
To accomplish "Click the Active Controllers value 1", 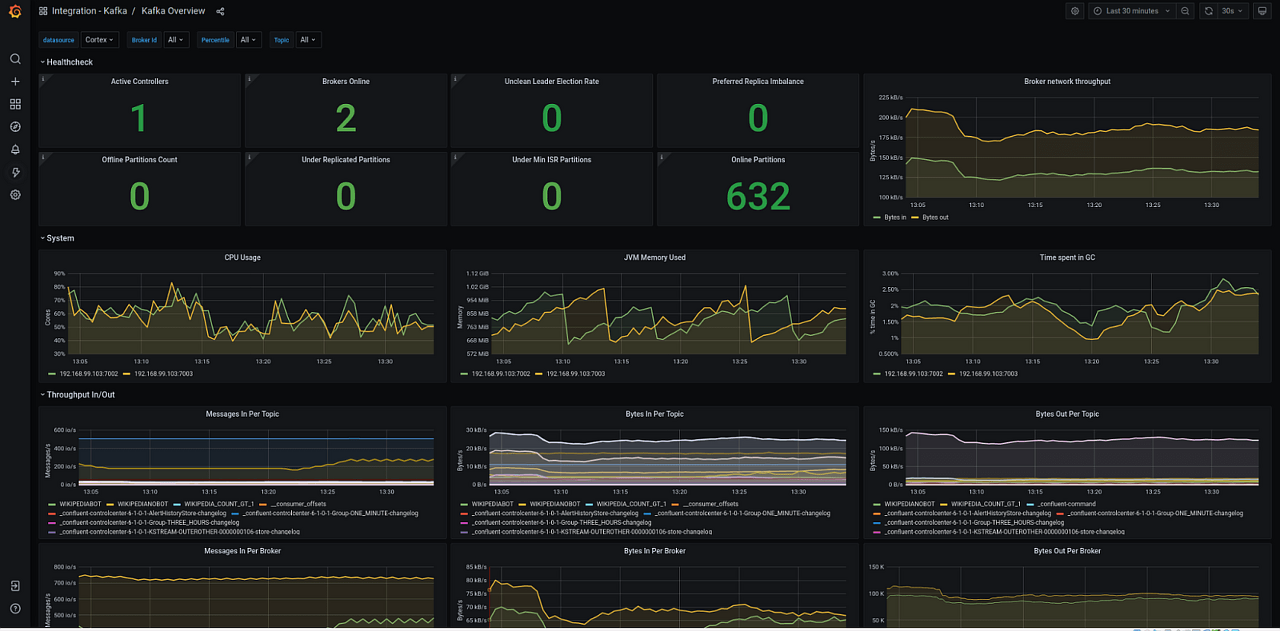I will point(139,119).
